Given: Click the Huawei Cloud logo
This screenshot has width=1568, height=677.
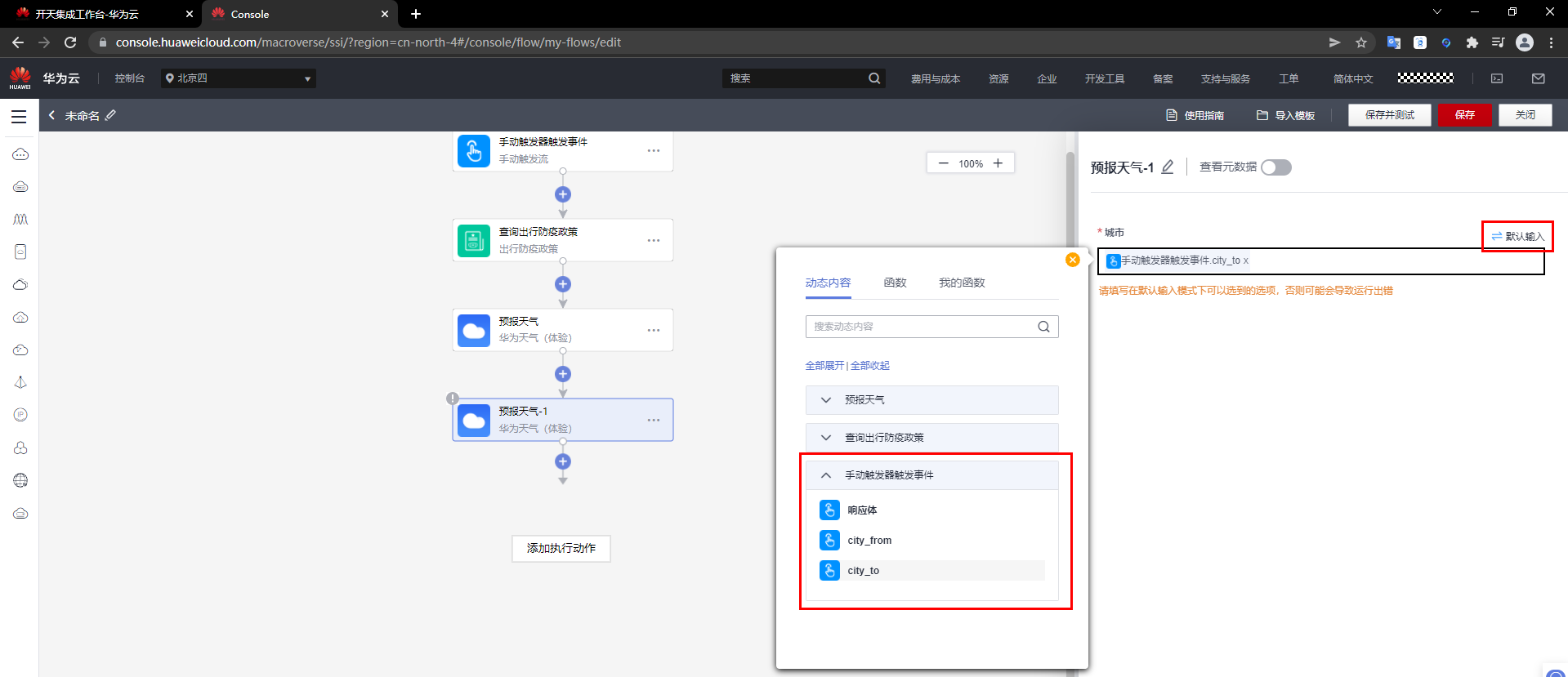Looking at the screenshot, I should (x=20, y=78).
